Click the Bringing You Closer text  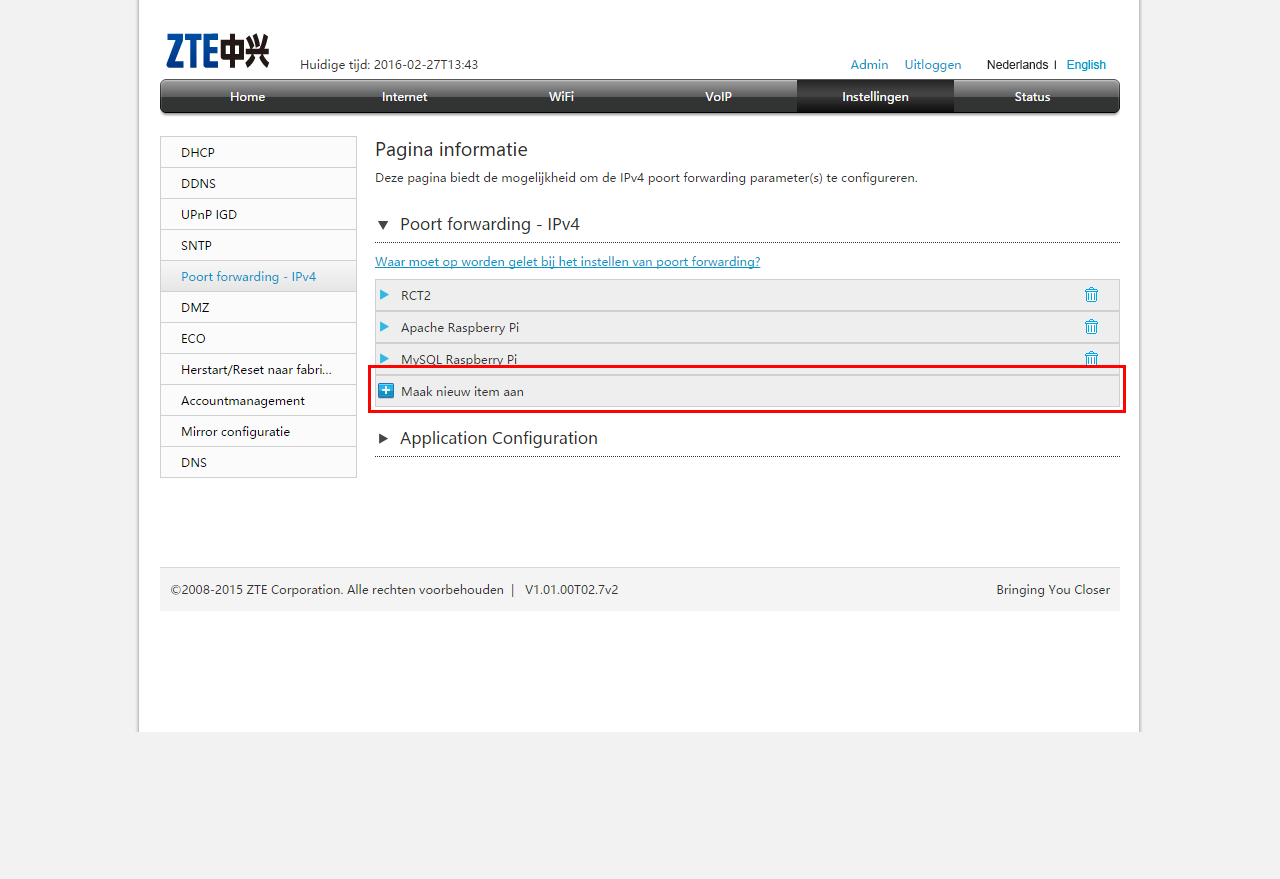[1053, 589]
